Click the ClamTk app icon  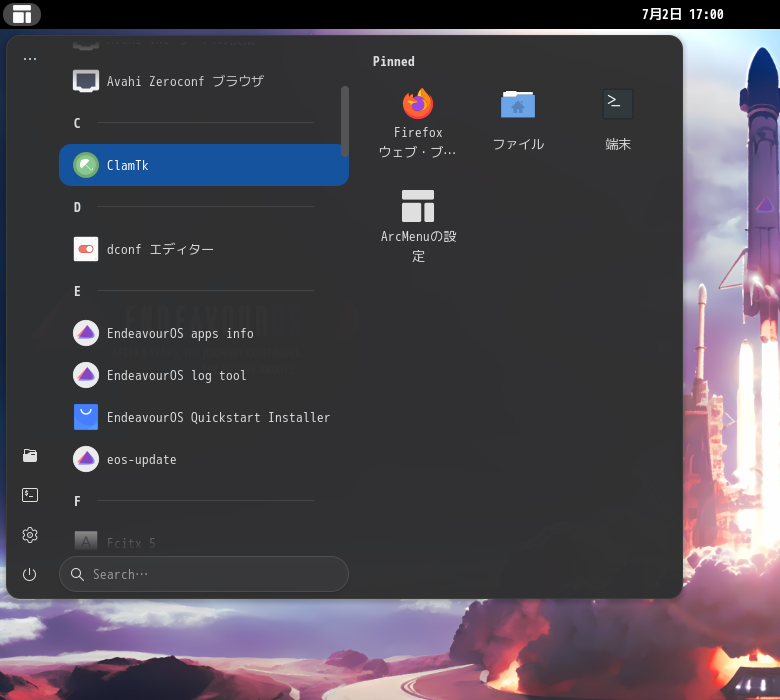tap(86, 165)
